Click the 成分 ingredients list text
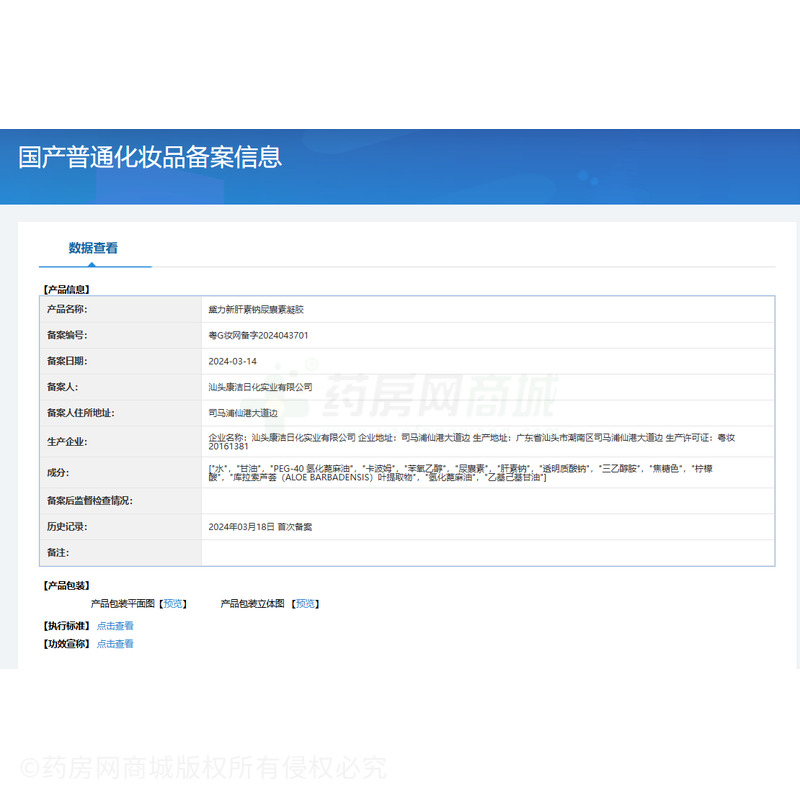Viewport: 800px width, 800px height. (460, 473)
